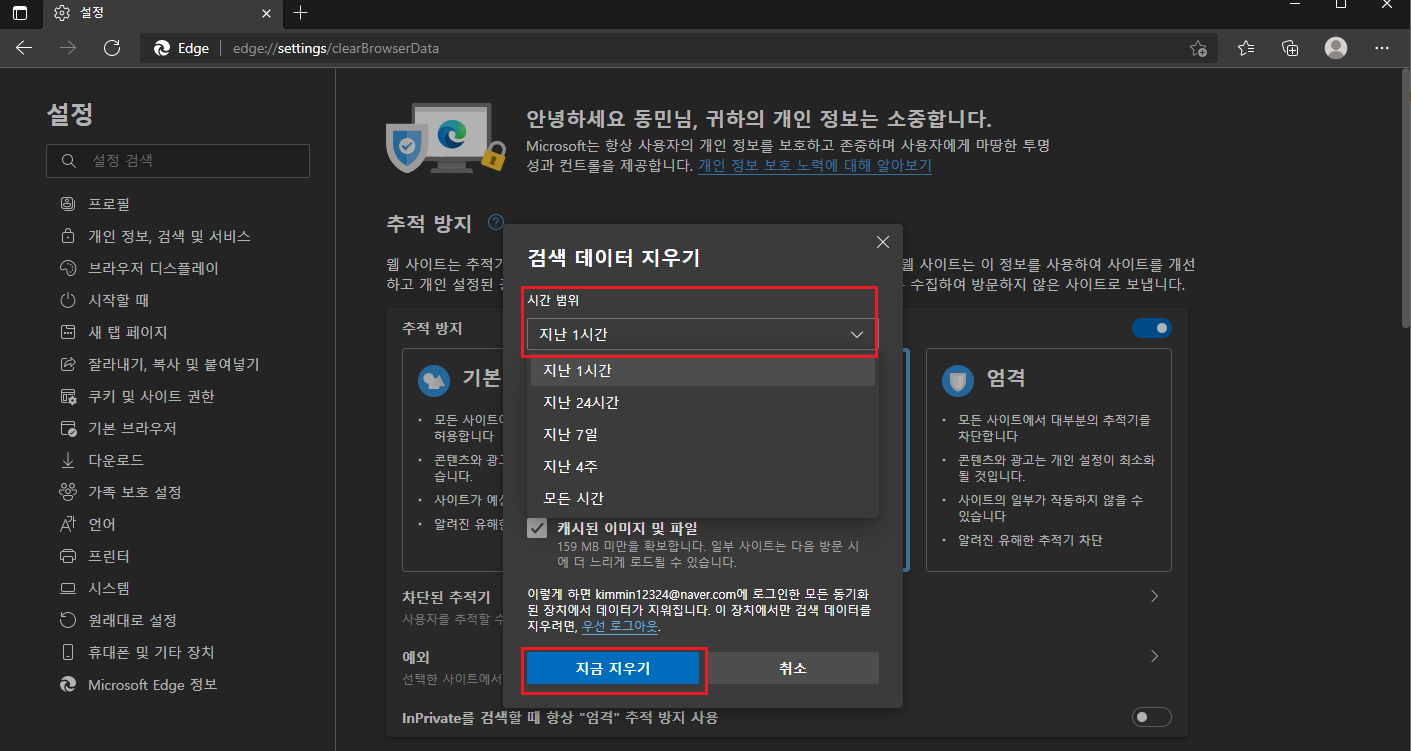Close the 설정 tab
1411x751 pixels.
266,13
